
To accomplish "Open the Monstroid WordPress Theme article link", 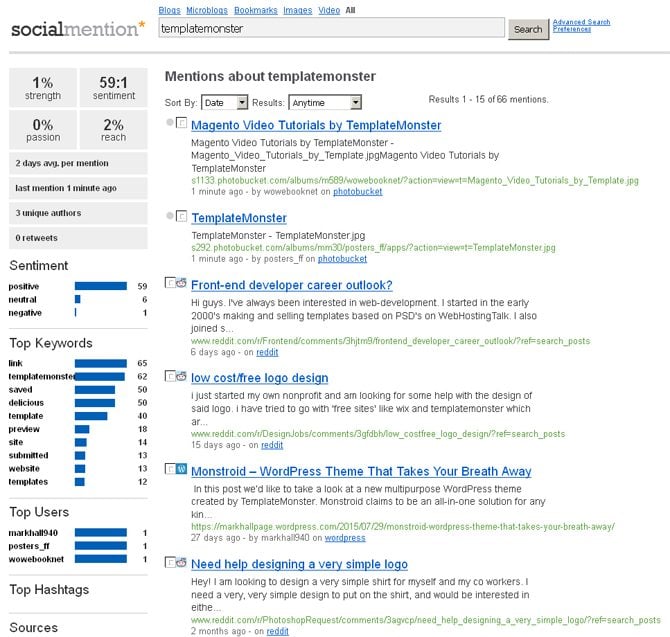I will pyautogui.click(x=361, y=472).
